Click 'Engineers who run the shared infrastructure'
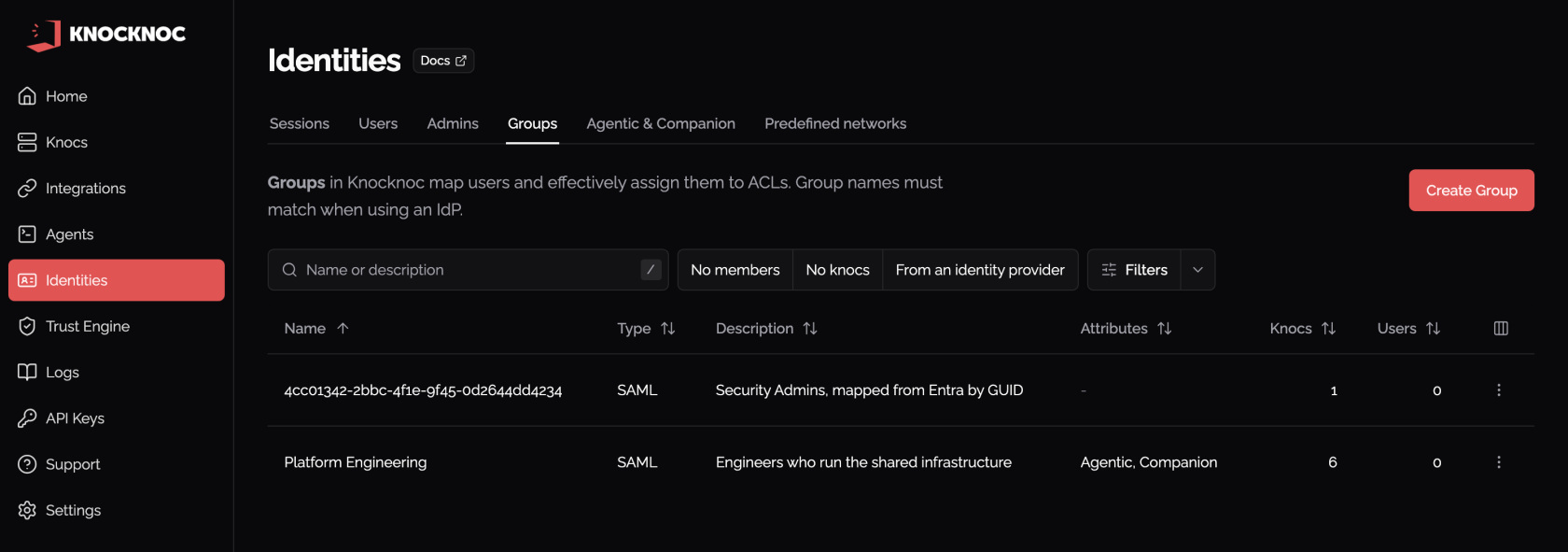This screenshot has width=1568, height=552. pyautogui.click(x=863, y=462)
